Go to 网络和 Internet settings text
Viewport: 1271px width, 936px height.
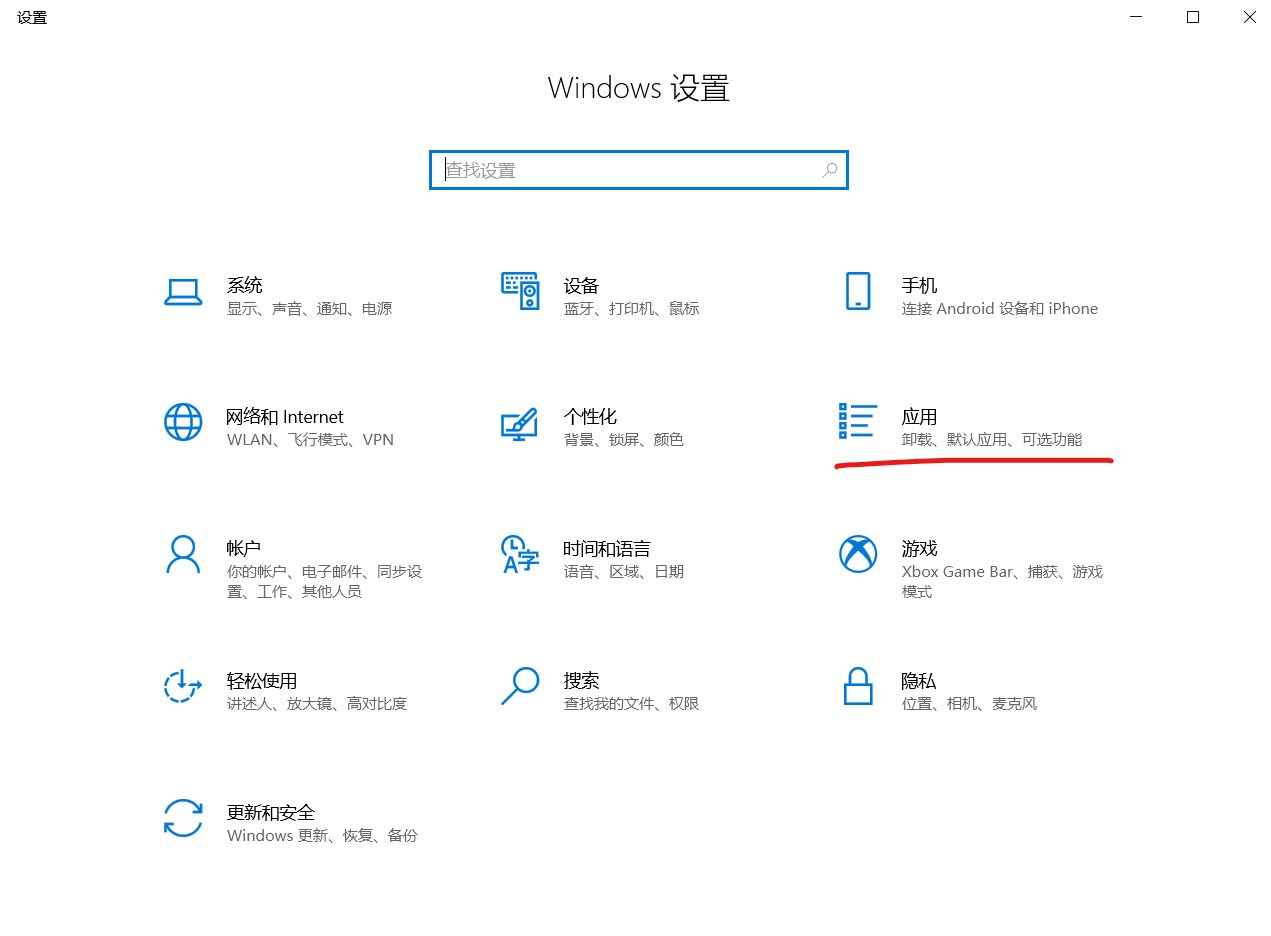[x=285, y=416]
